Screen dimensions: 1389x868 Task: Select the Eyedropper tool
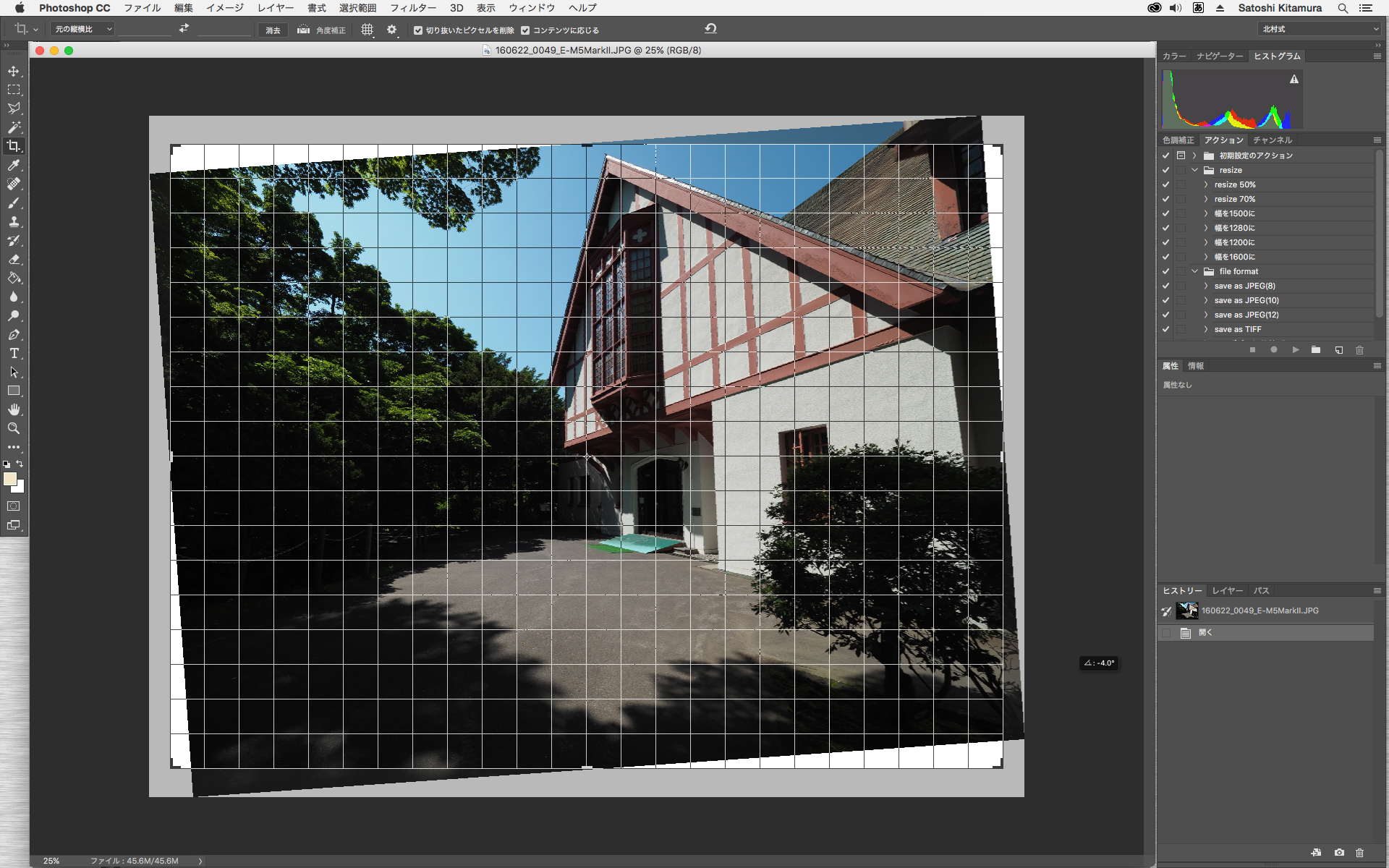click(14, 165)
